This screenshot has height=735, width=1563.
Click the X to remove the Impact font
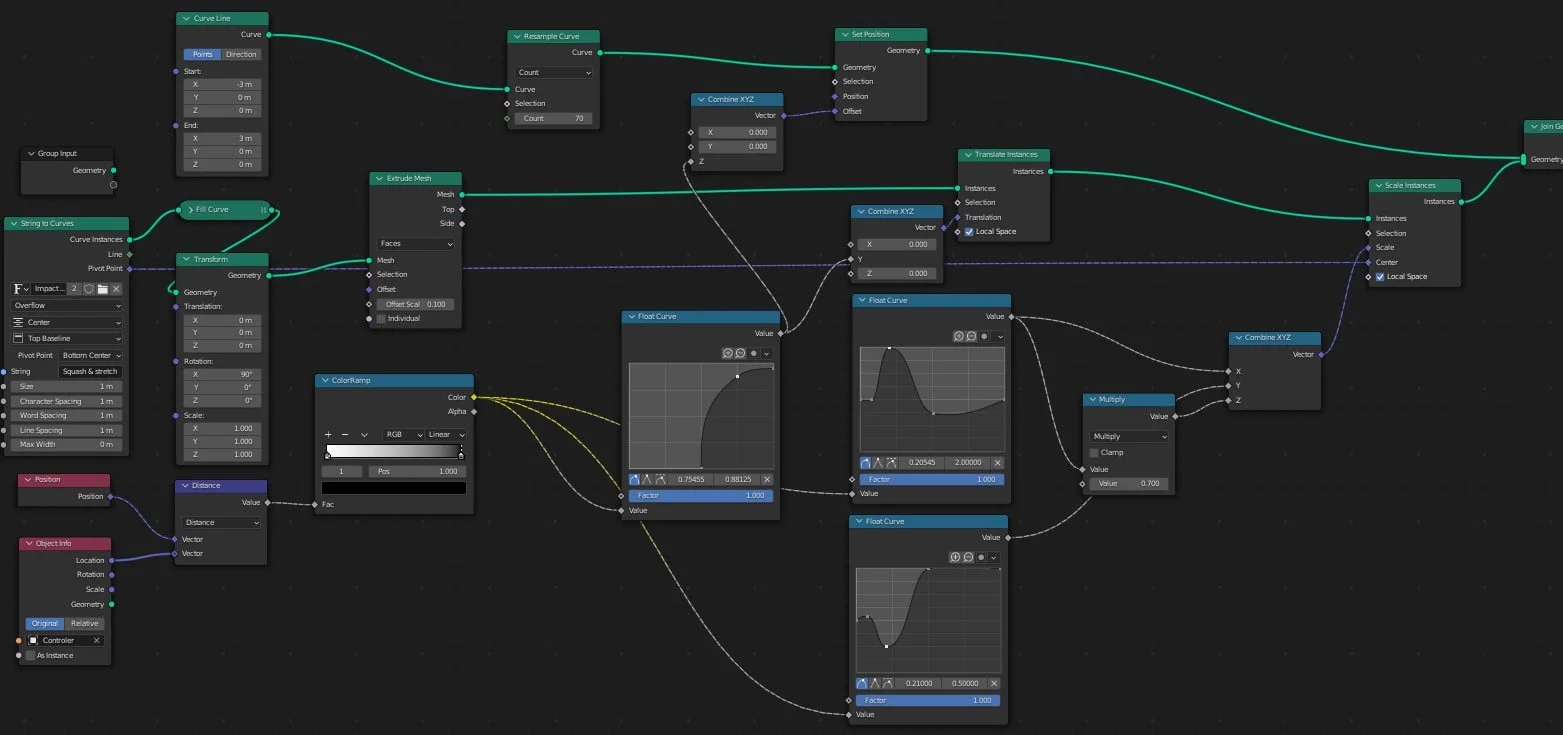point(116,289)
